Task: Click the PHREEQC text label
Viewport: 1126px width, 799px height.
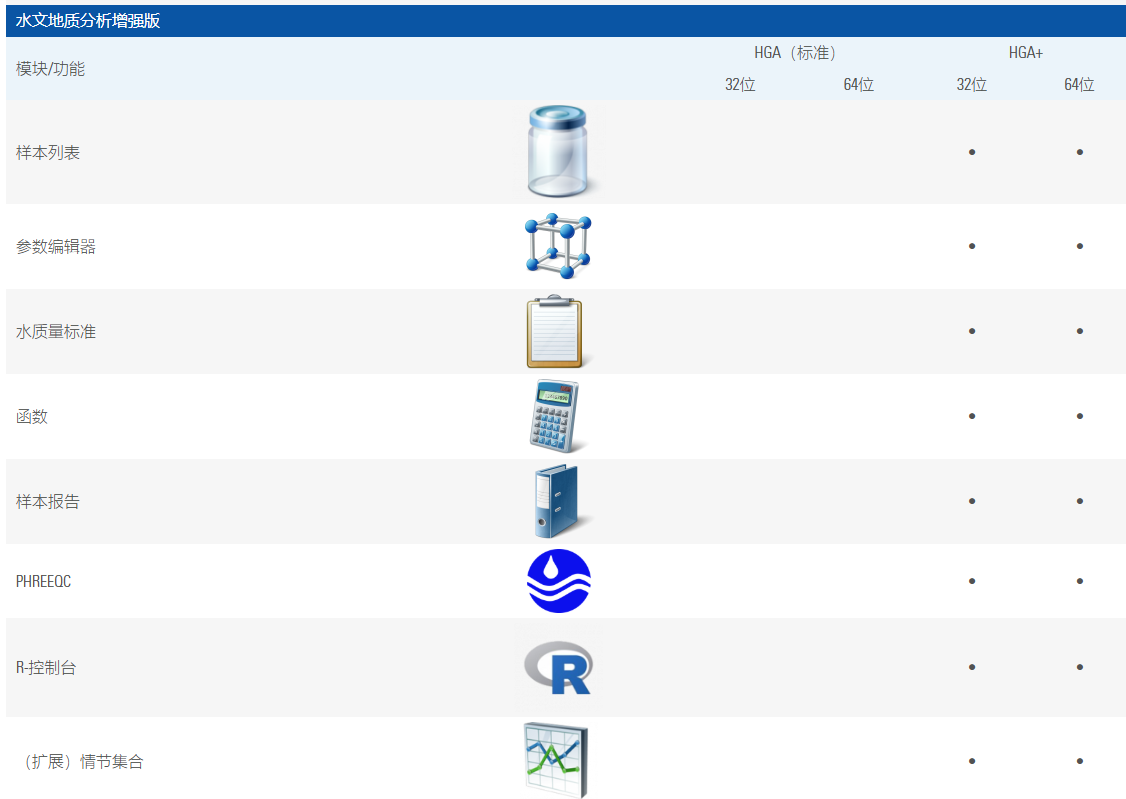Action: (x=43, y=581)
